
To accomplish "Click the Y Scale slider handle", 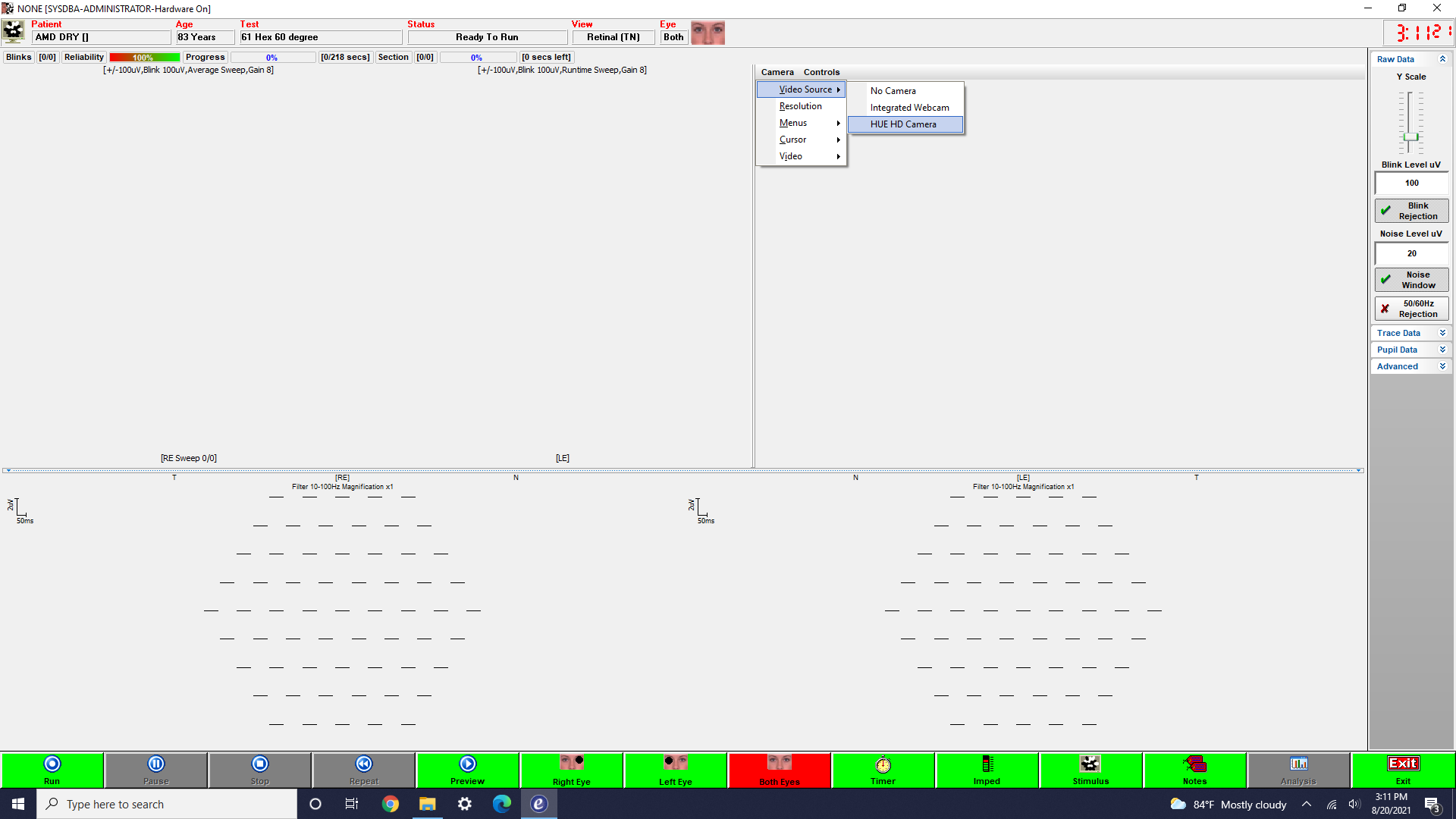I will tap(1410, 137).
